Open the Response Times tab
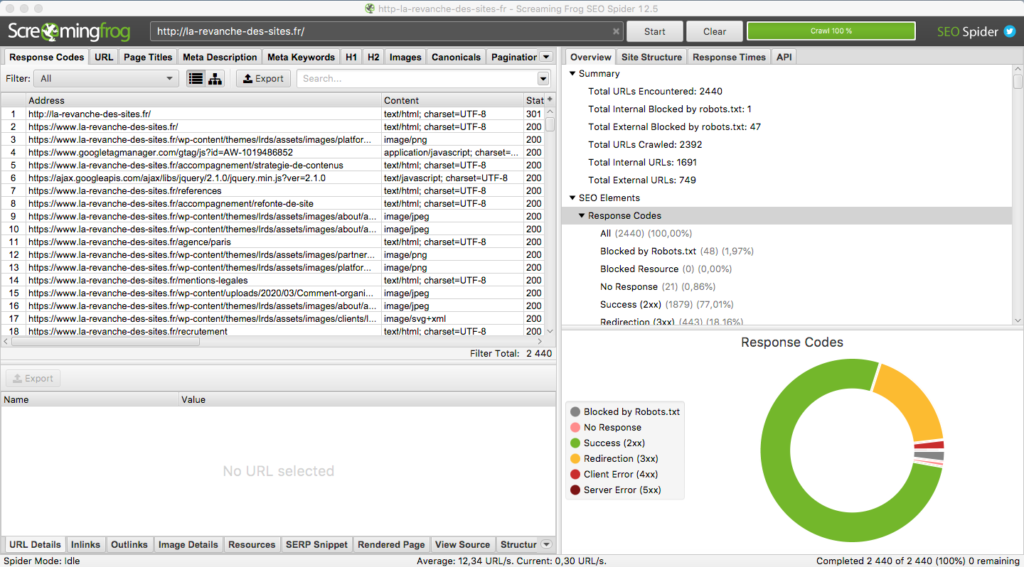The height and width of the screenshot is (567, 1024). (x=729, y=57)
